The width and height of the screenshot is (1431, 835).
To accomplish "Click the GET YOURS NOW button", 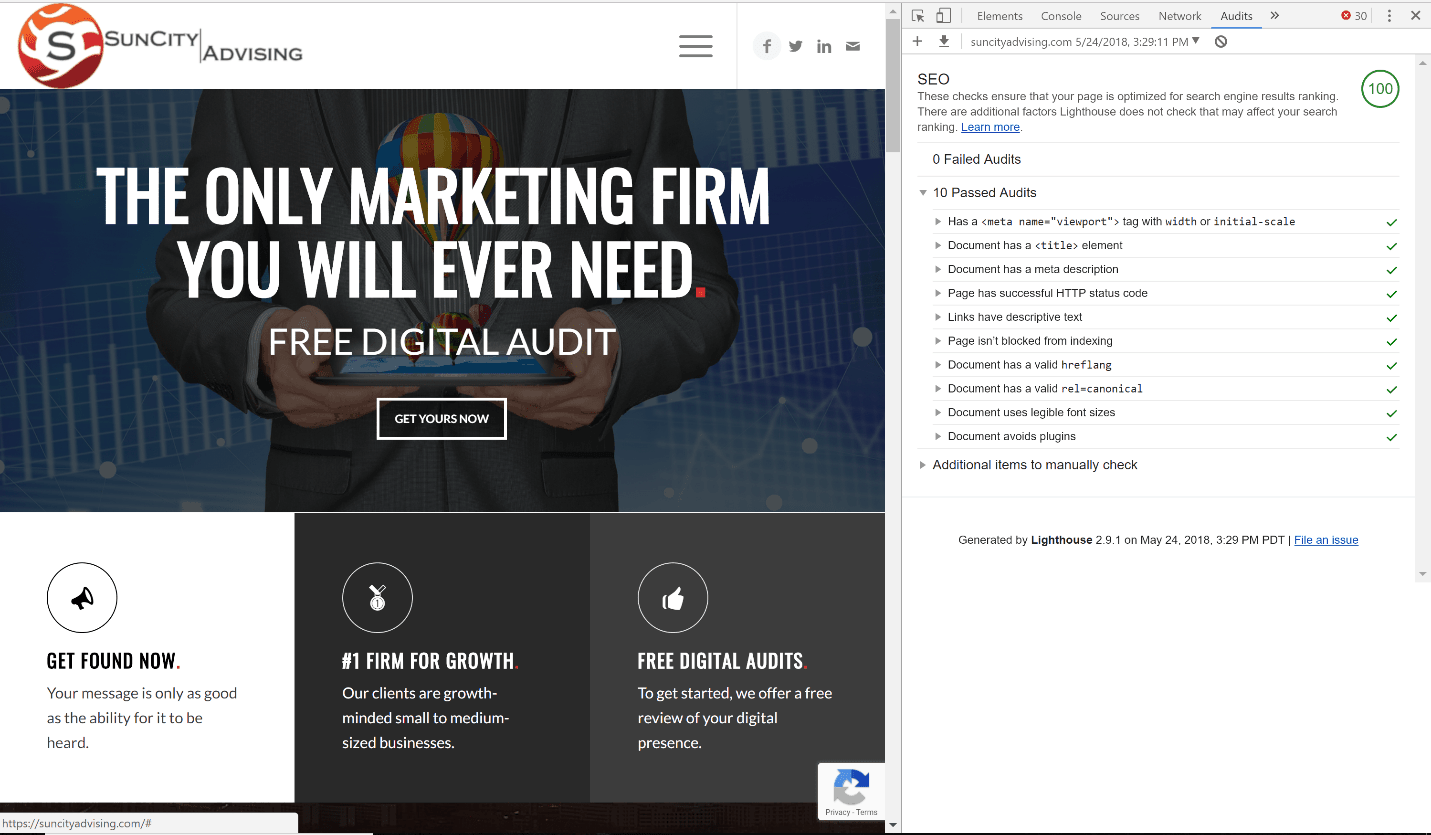I will click(x=442, y=419).
